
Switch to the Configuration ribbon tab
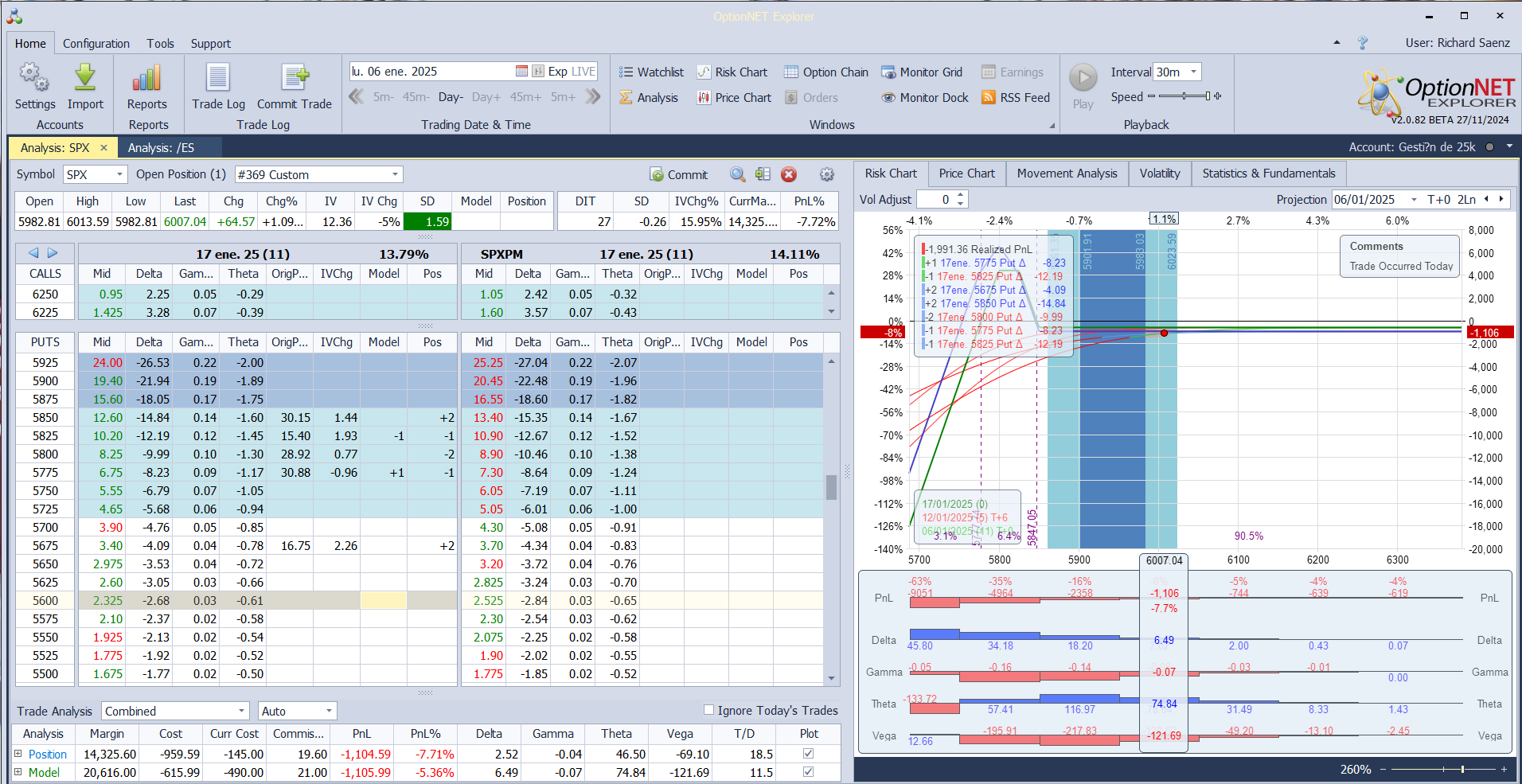(96, 44)
